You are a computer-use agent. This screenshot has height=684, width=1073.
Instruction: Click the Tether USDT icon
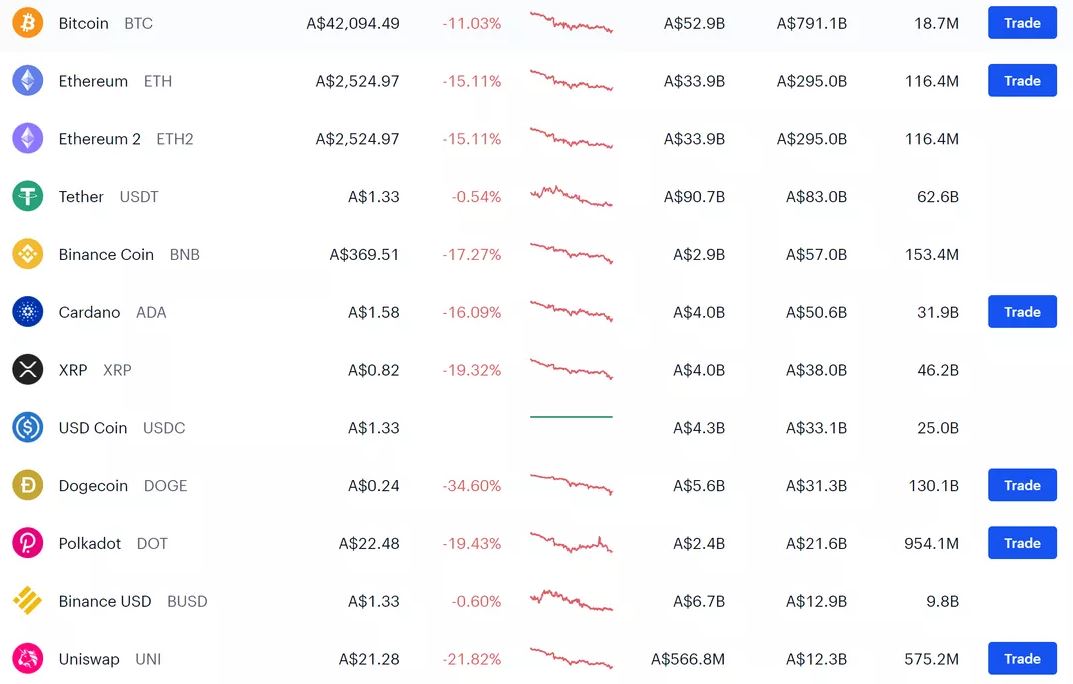pyautogui.click(x=28, y=197)
